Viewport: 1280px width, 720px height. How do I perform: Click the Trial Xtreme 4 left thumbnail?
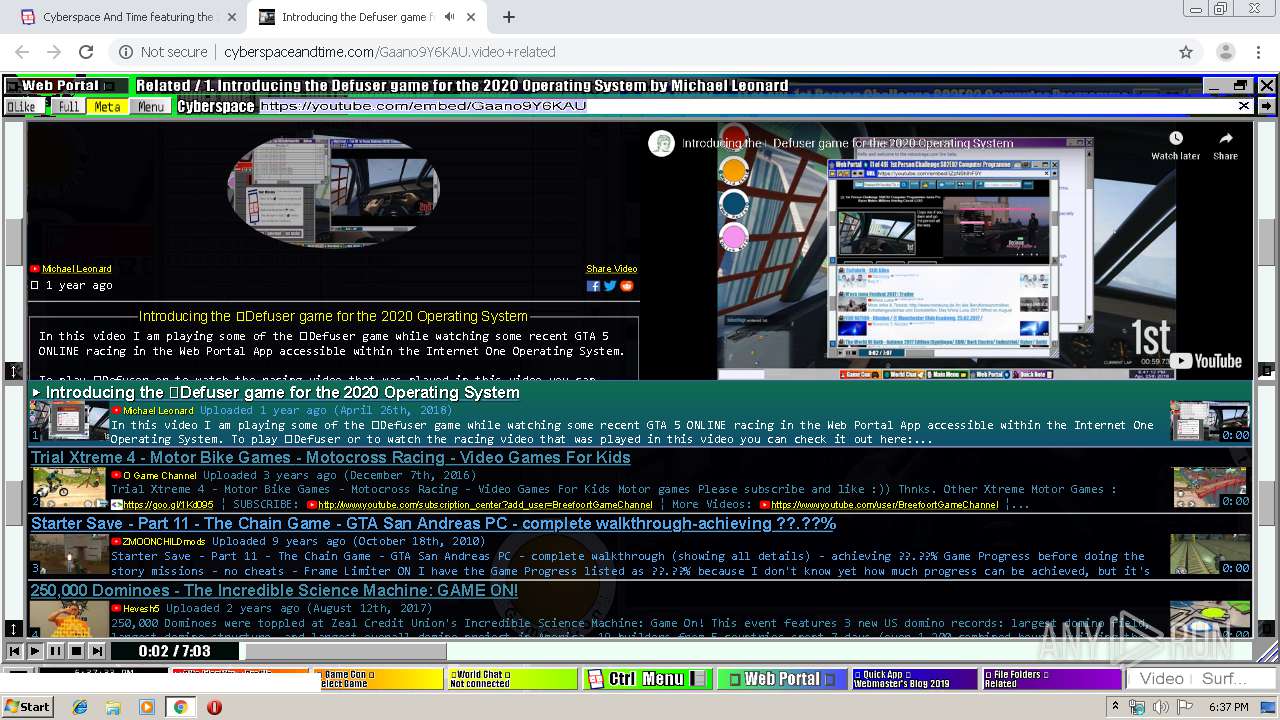[x=68, y=488]
